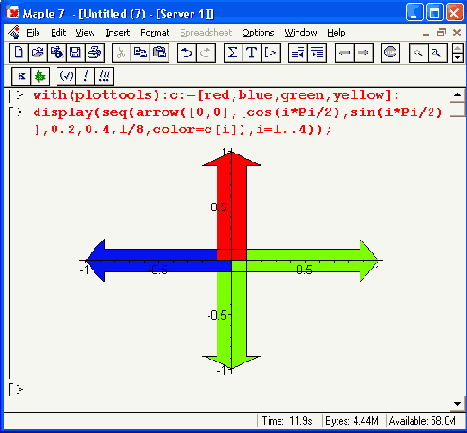Click the first magnifier zoom icon
This screenshot has height=433, width=467.
pos(418,53)
